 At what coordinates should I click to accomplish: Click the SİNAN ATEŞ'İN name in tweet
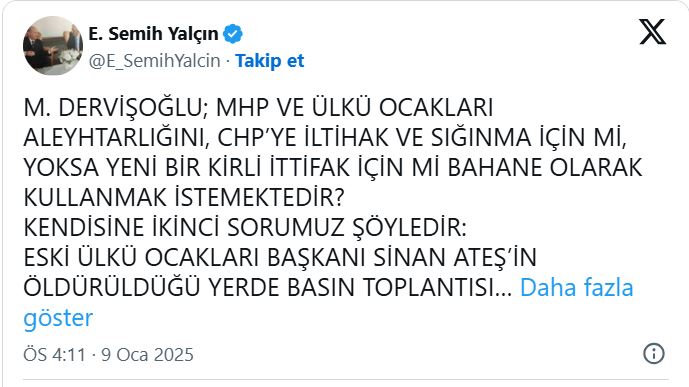455,257
